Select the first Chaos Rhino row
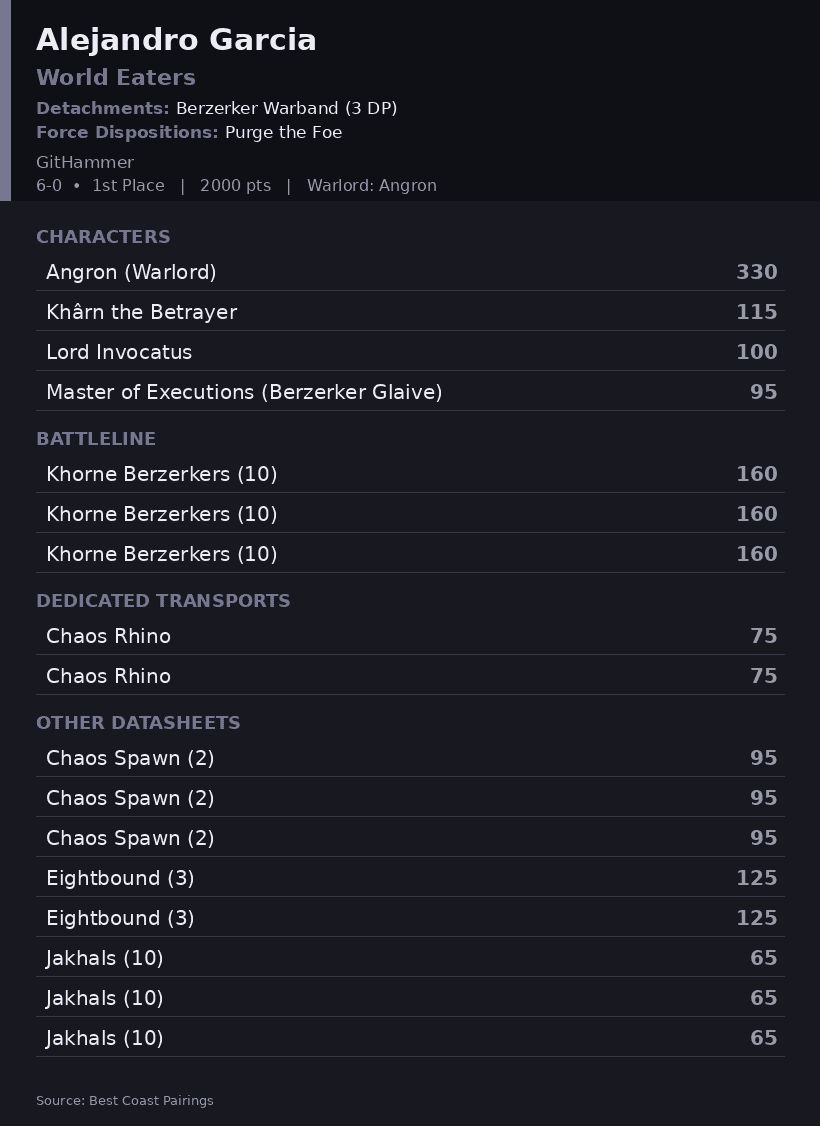820x1126 pixels. click(x=410, y=636)
